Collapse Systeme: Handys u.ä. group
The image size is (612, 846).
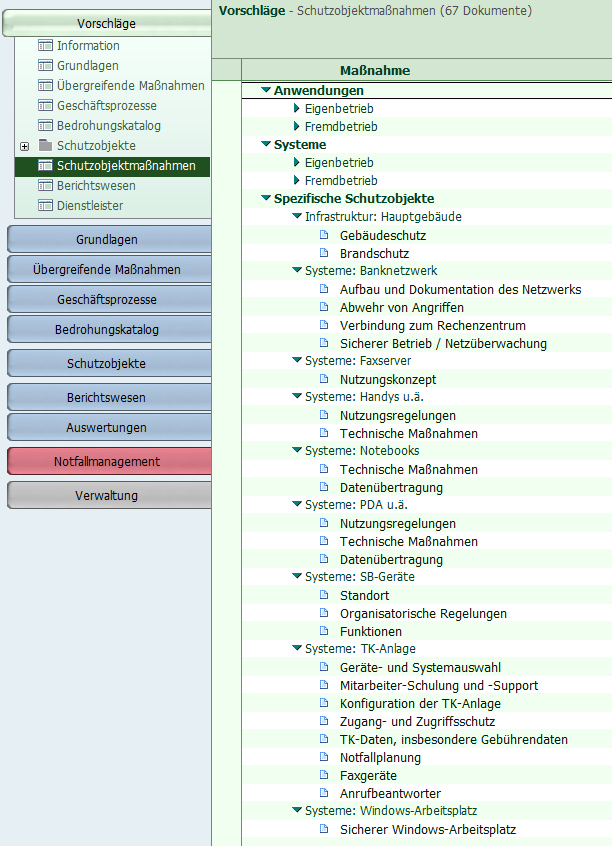coord(296,396)
